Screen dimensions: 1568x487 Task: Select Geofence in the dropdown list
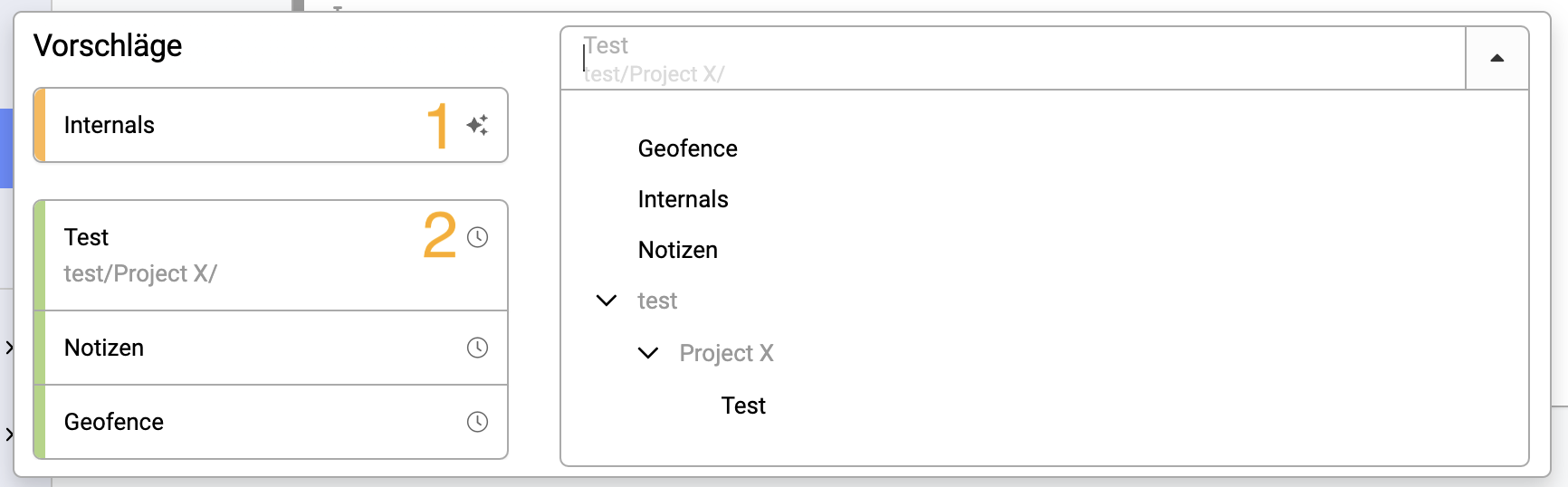coord(687,148)
